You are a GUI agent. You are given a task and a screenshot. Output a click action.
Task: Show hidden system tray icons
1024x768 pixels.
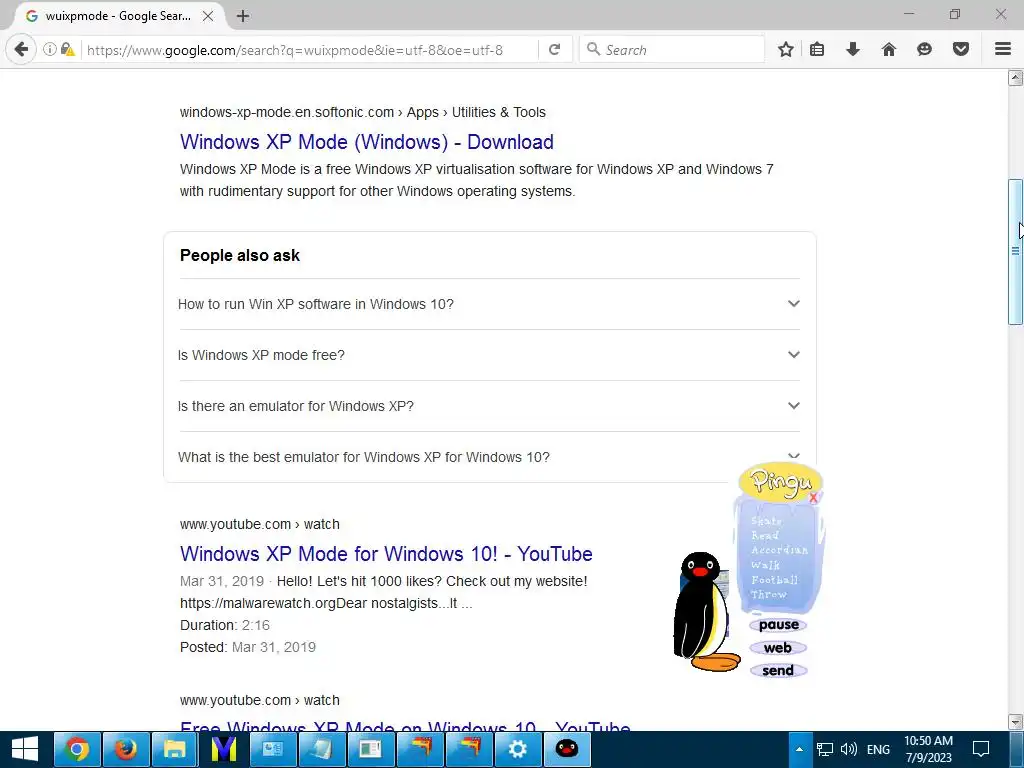[799, 749]
